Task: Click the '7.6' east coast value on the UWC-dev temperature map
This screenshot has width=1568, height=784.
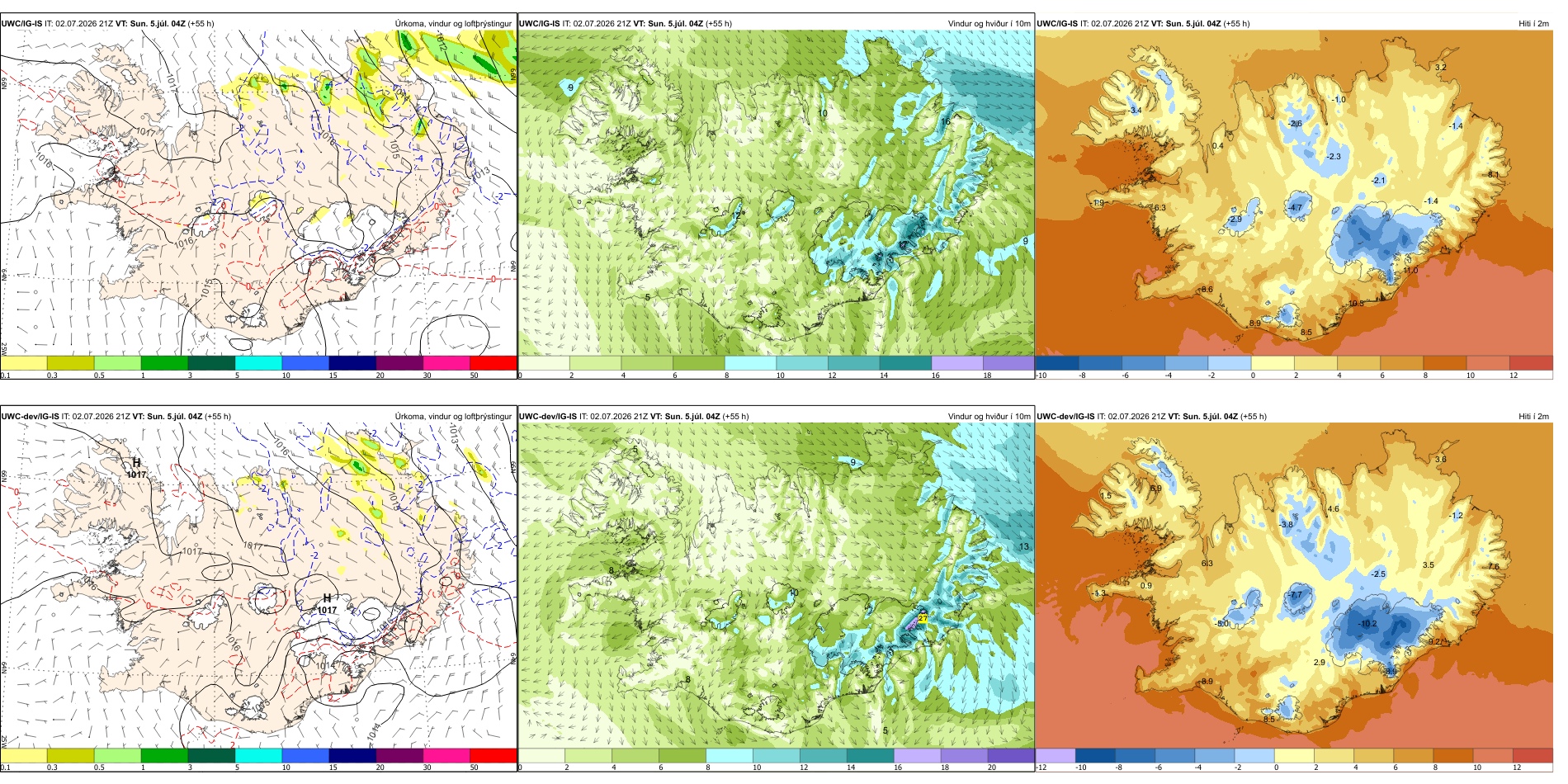Action: pyautogui.click(x=1494, y=567)
